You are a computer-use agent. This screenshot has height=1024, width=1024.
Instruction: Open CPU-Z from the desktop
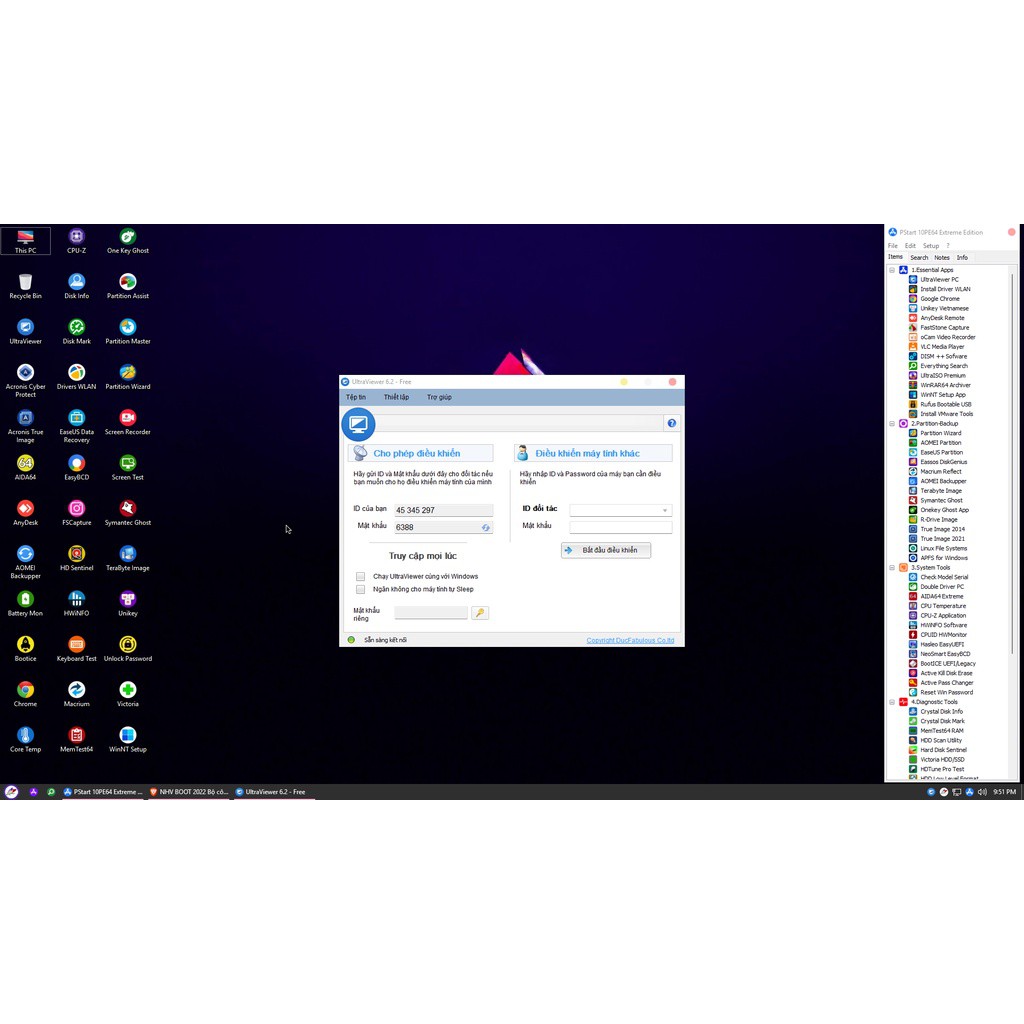(x=76, y=238)
